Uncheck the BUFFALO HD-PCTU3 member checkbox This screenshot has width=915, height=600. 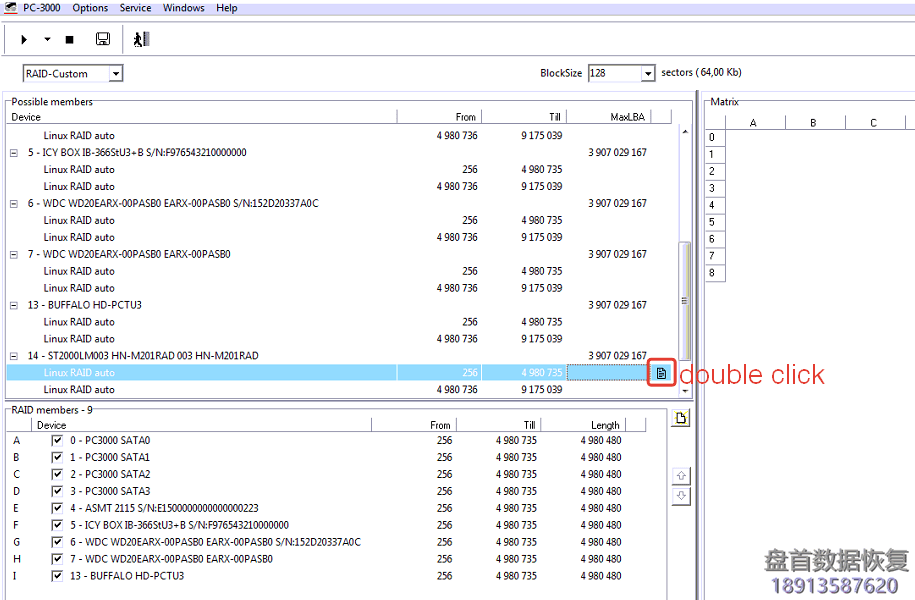tap(57, 577)
